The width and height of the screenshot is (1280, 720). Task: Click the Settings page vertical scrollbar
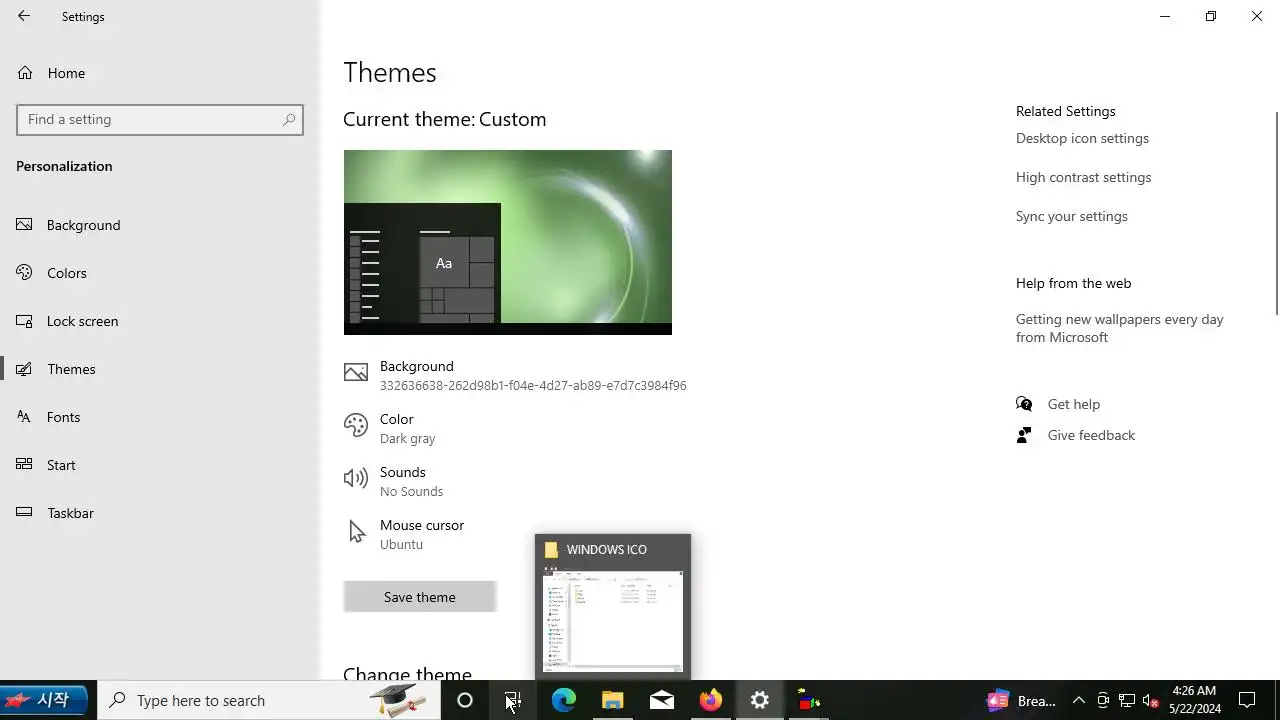[1275, 212]
